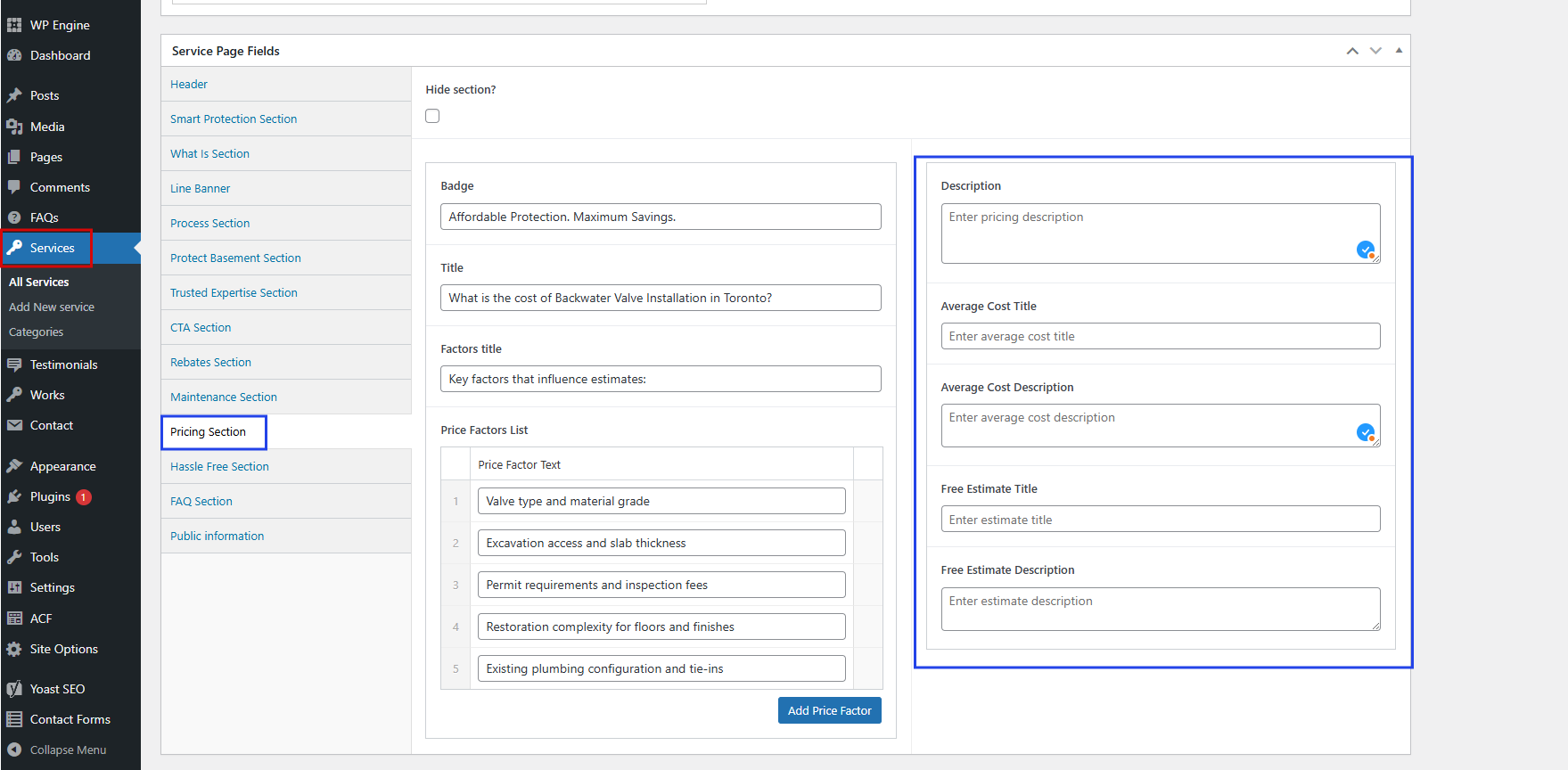Click the Testimonials icon in sidebar
The image size is (1568, 770).
pyautogui.click(x=14, y=365)
